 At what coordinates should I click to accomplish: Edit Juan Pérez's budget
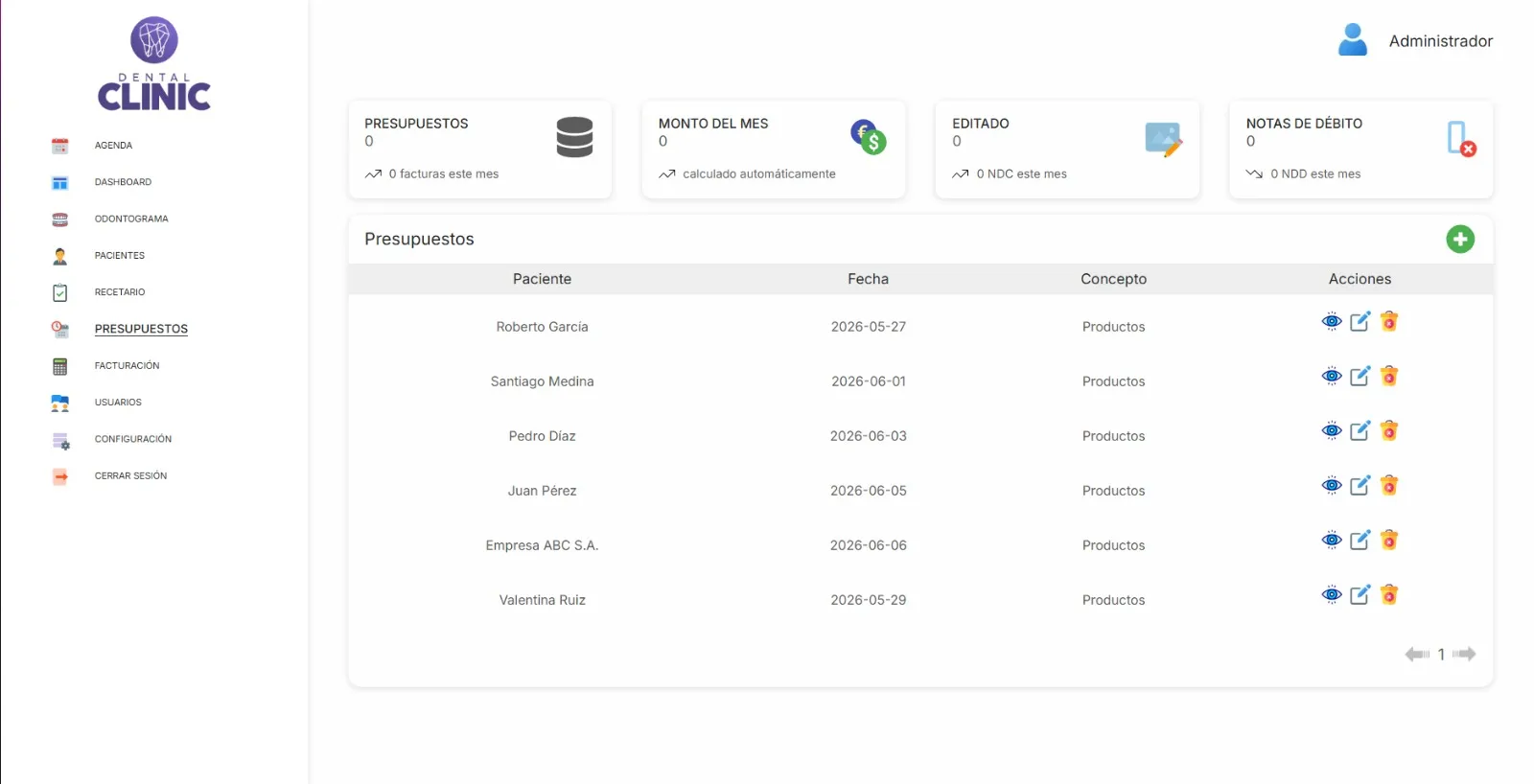(x=1360, y=485)
